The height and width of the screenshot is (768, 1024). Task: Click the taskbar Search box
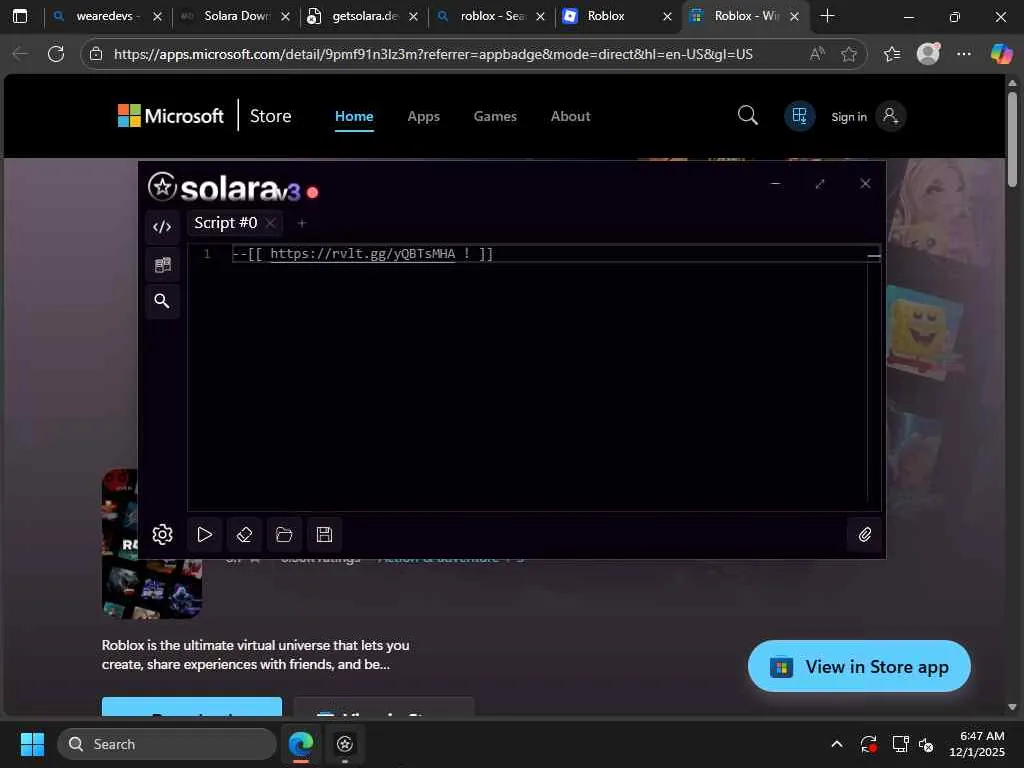(x=167, y=744)
